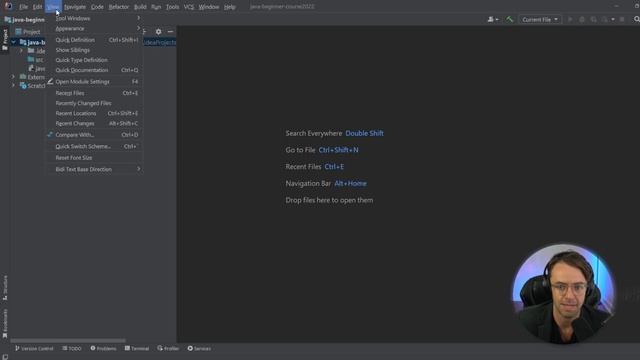Select Quick Type Definition entry
The height and width of the screenshot is (360, 640).
point(94,60)
